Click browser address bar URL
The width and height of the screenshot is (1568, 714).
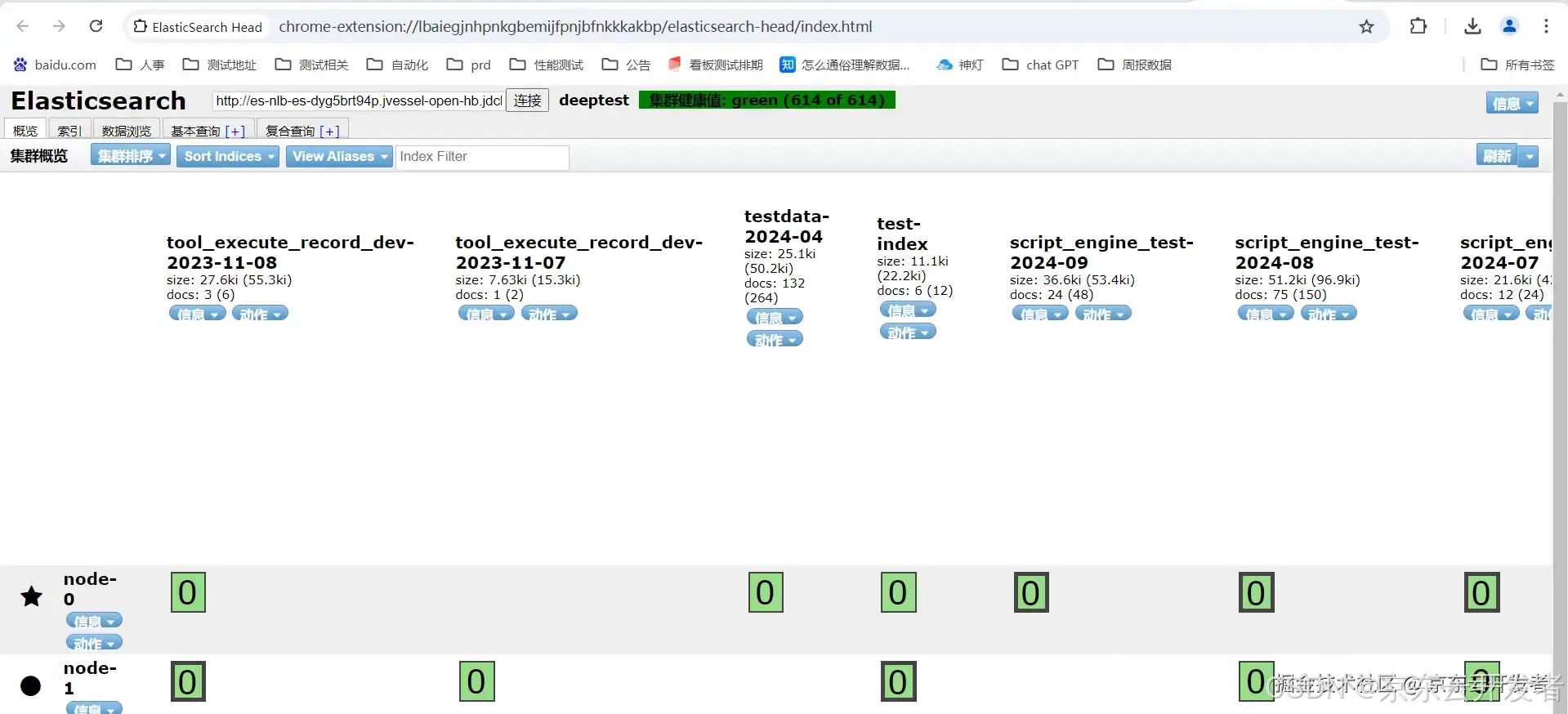coord(575,26)
